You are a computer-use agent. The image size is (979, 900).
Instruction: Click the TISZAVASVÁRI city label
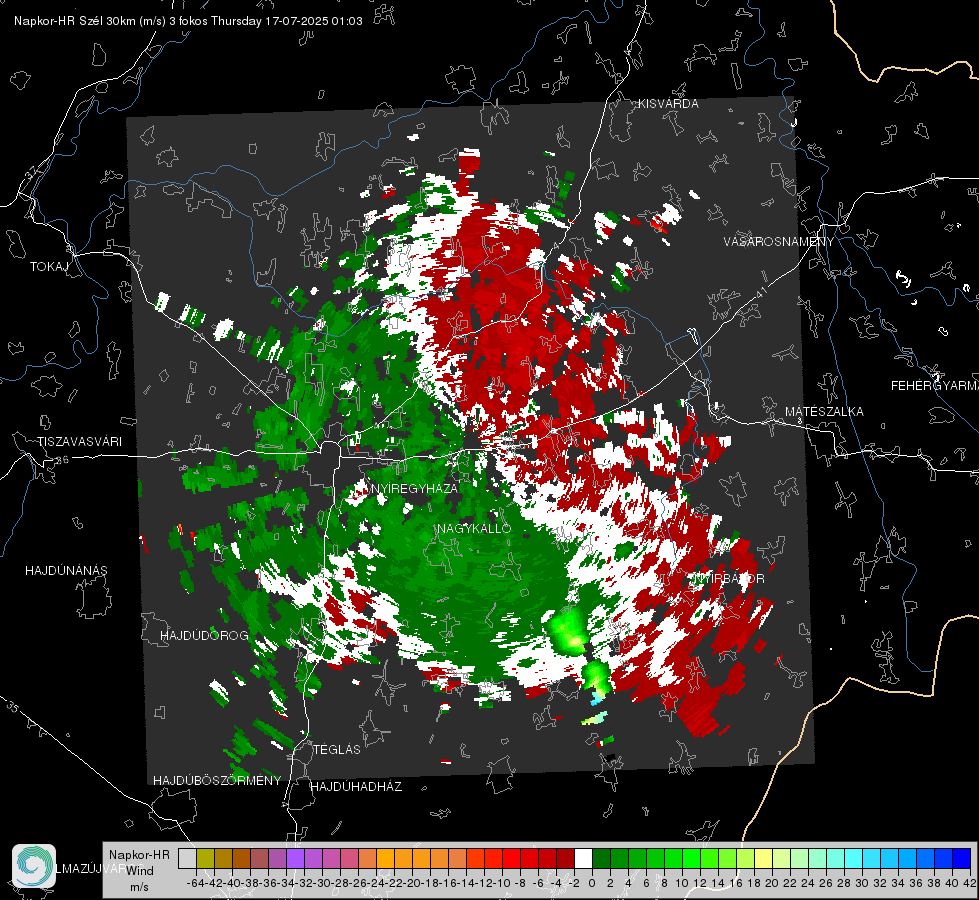(79, 442)
